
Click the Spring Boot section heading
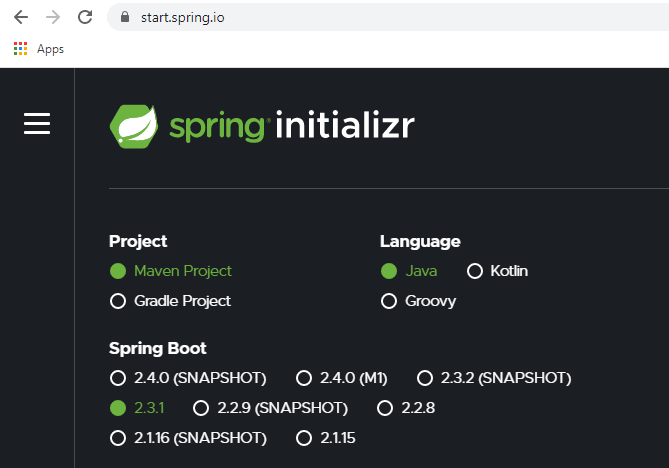coord(157,349)
